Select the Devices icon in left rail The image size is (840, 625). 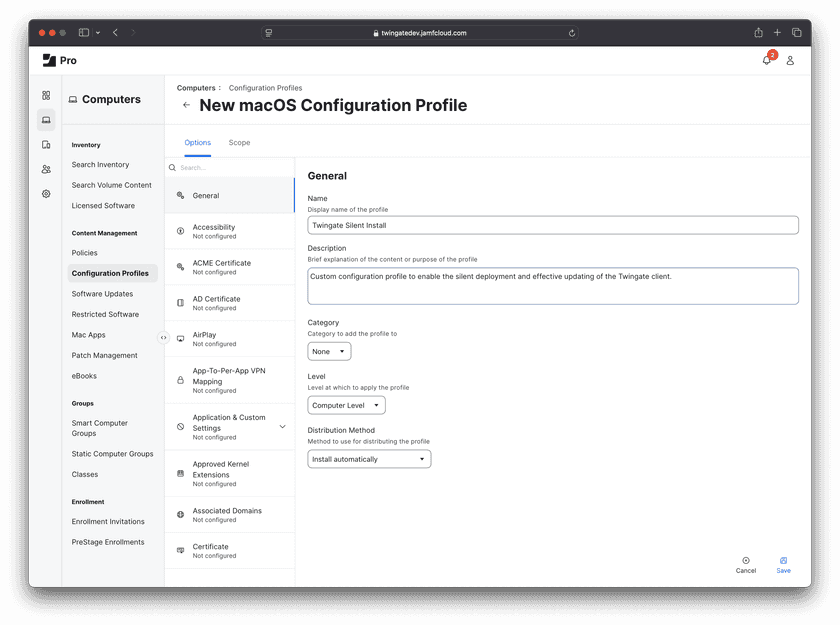coord(46,145)
